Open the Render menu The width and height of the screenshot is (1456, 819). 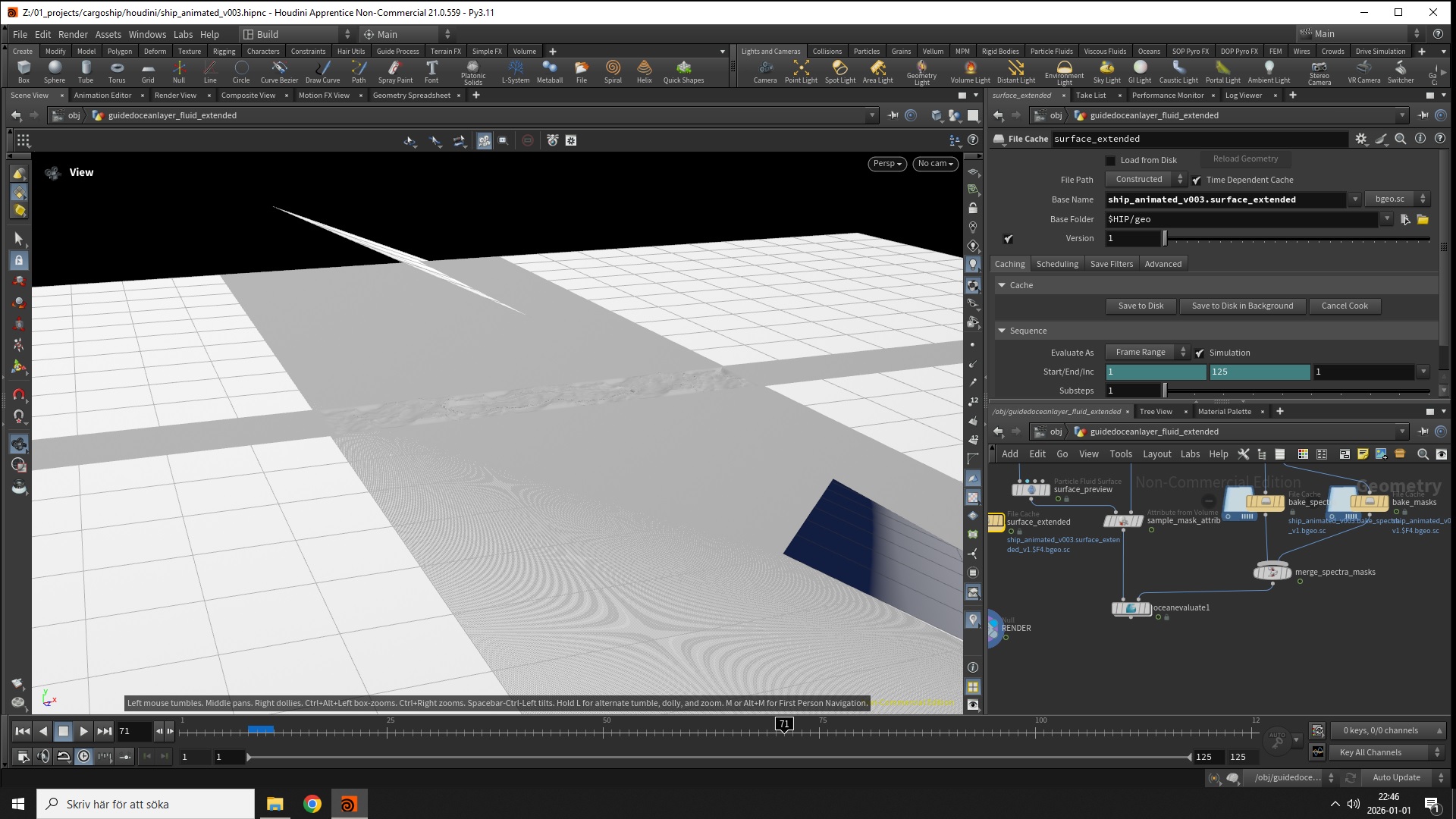click(x=73, y=34)
